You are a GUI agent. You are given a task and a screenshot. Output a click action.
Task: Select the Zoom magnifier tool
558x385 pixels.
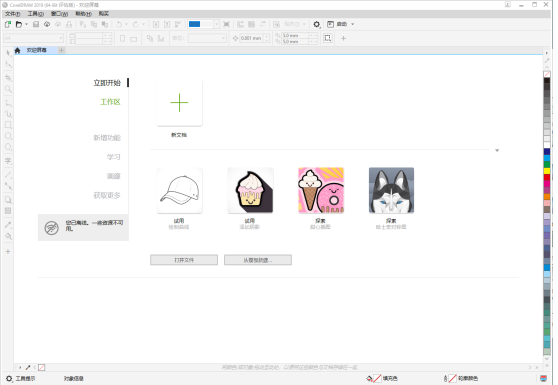coord(8,89)
